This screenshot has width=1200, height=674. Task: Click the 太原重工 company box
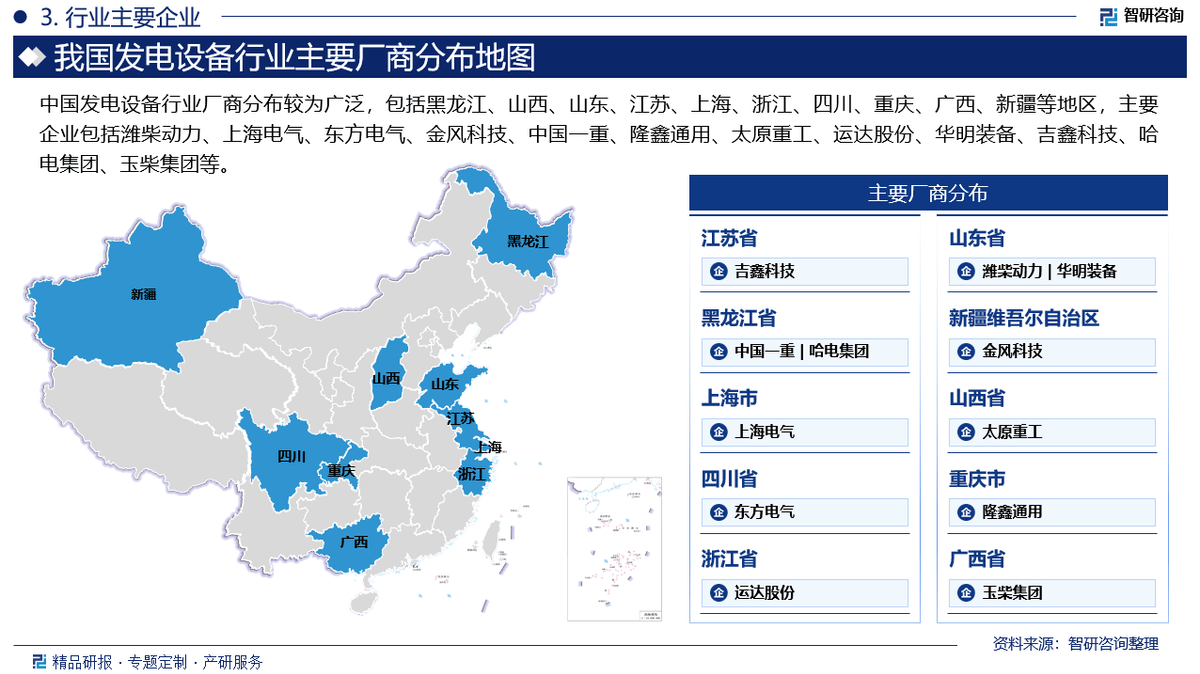(1052, 432)
